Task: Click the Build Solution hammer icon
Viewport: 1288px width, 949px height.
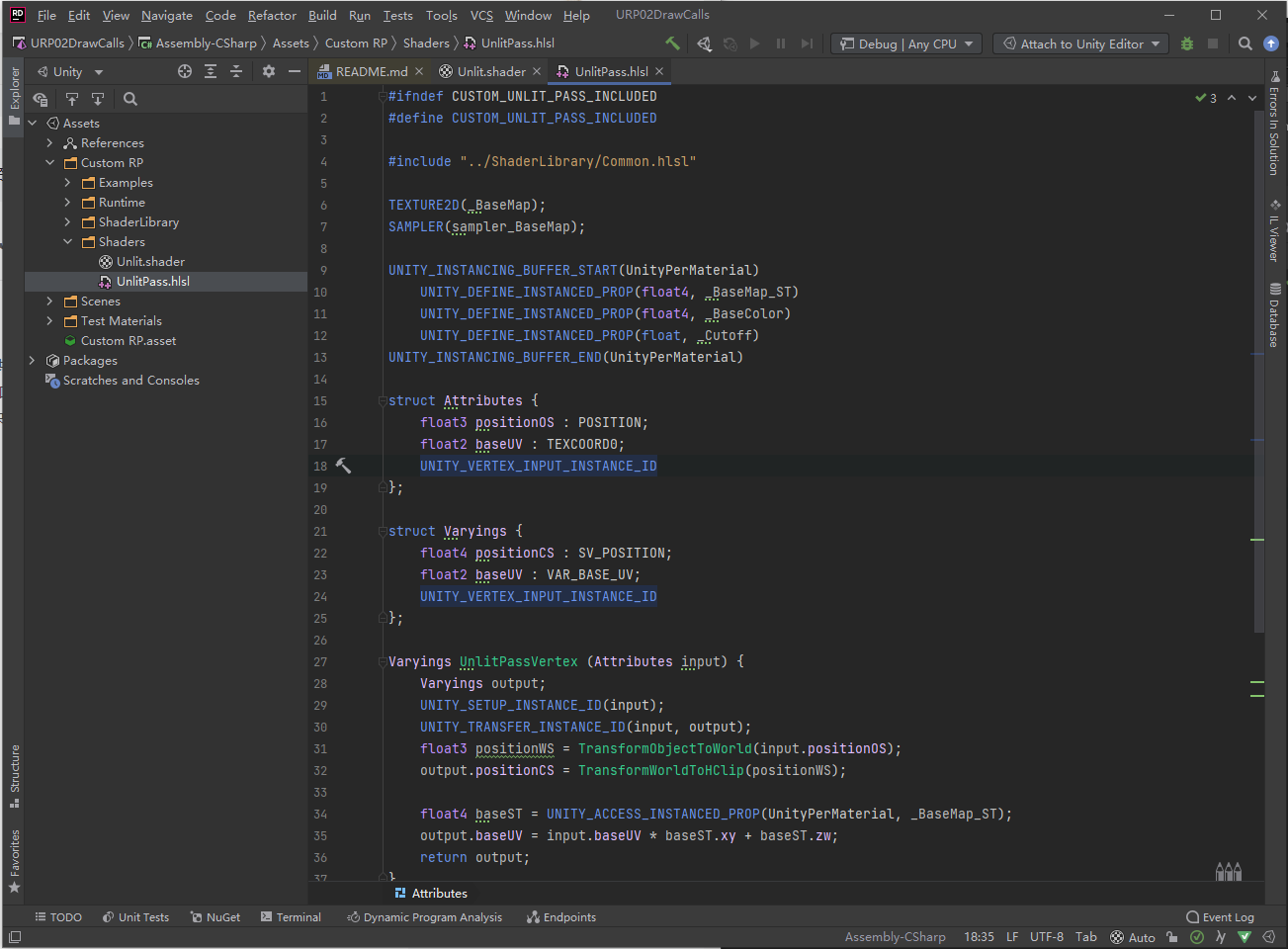Action: pos(672,43)
